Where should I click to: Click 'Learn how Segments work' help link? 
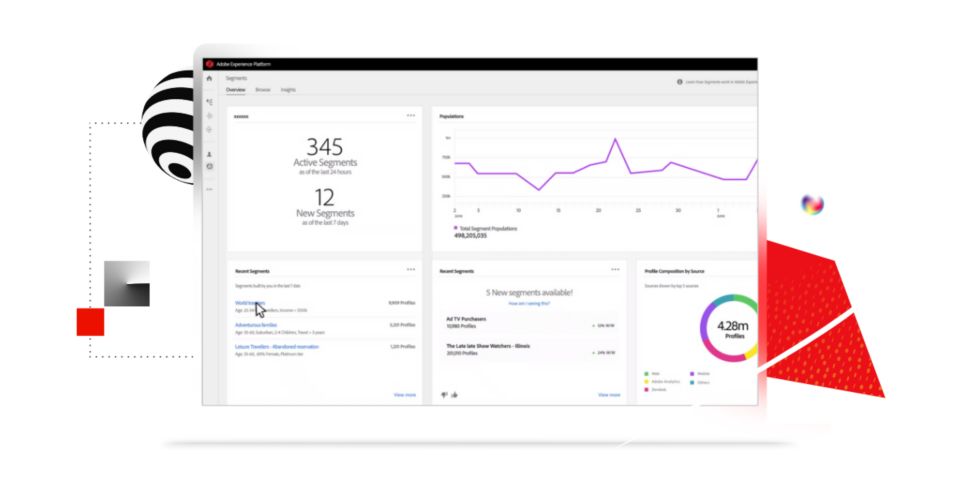tap(721, 81)
